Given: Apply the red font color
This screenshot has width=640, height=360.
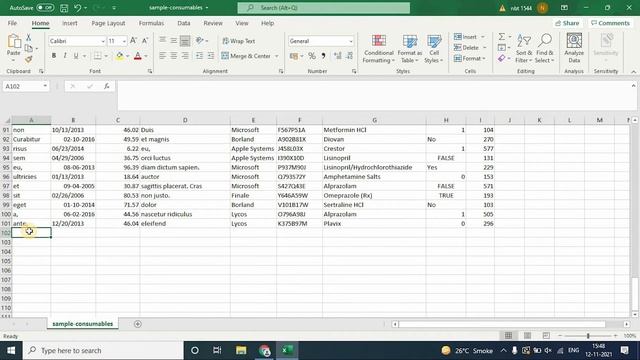Looking at the screenshot, I should (x=138, y=56).
